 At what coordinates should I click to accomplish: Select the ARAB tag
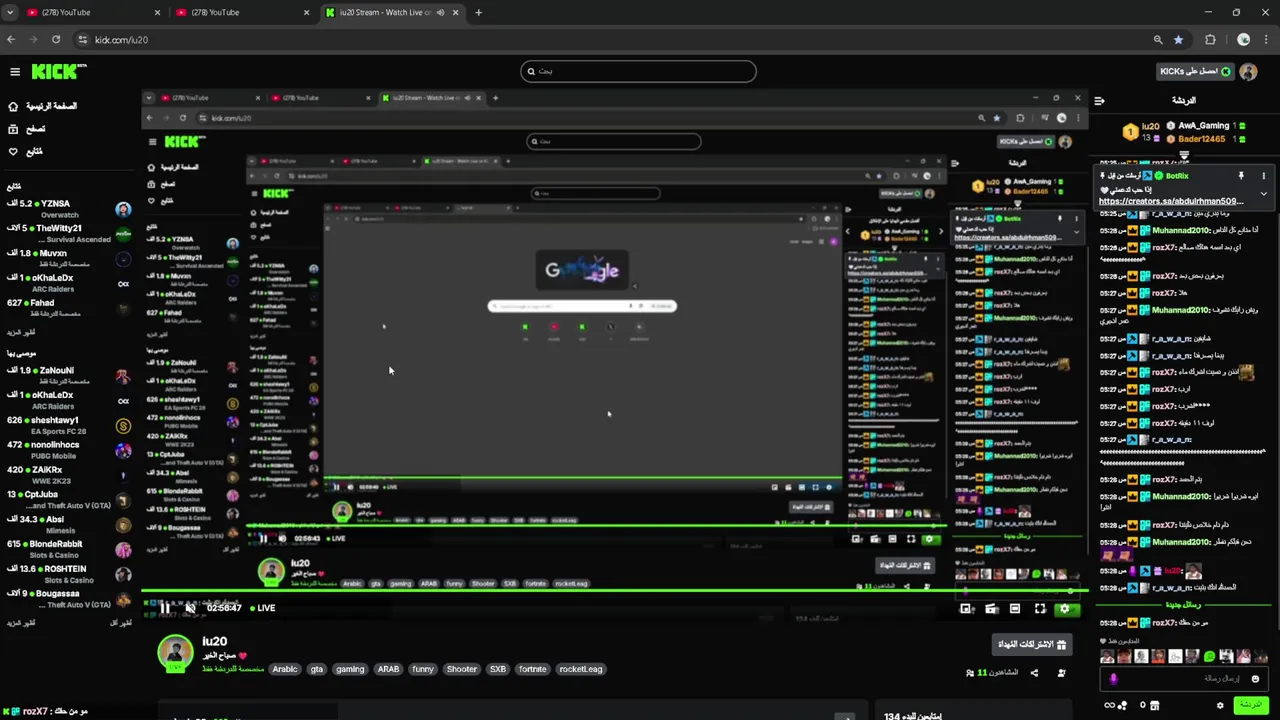pos(388,669)
